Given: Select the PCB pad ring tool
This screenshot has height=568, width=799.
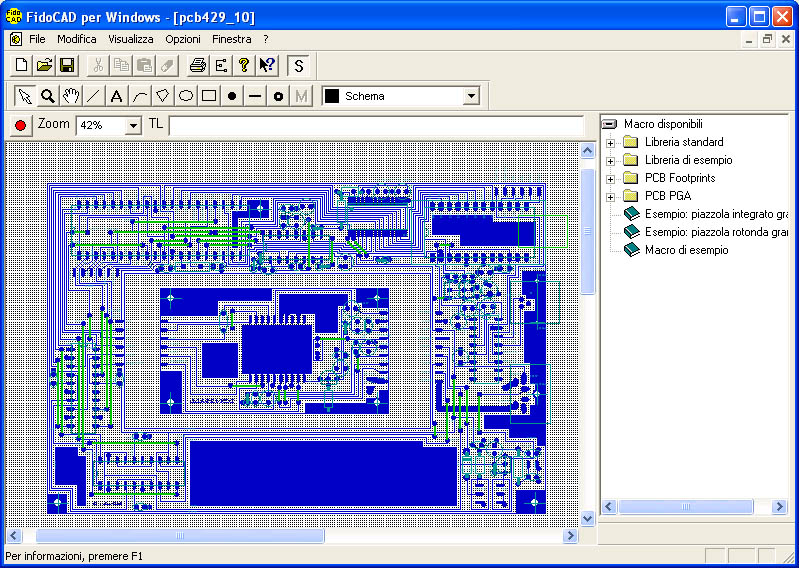Looking at the screenshot, I should click(278, 96).
